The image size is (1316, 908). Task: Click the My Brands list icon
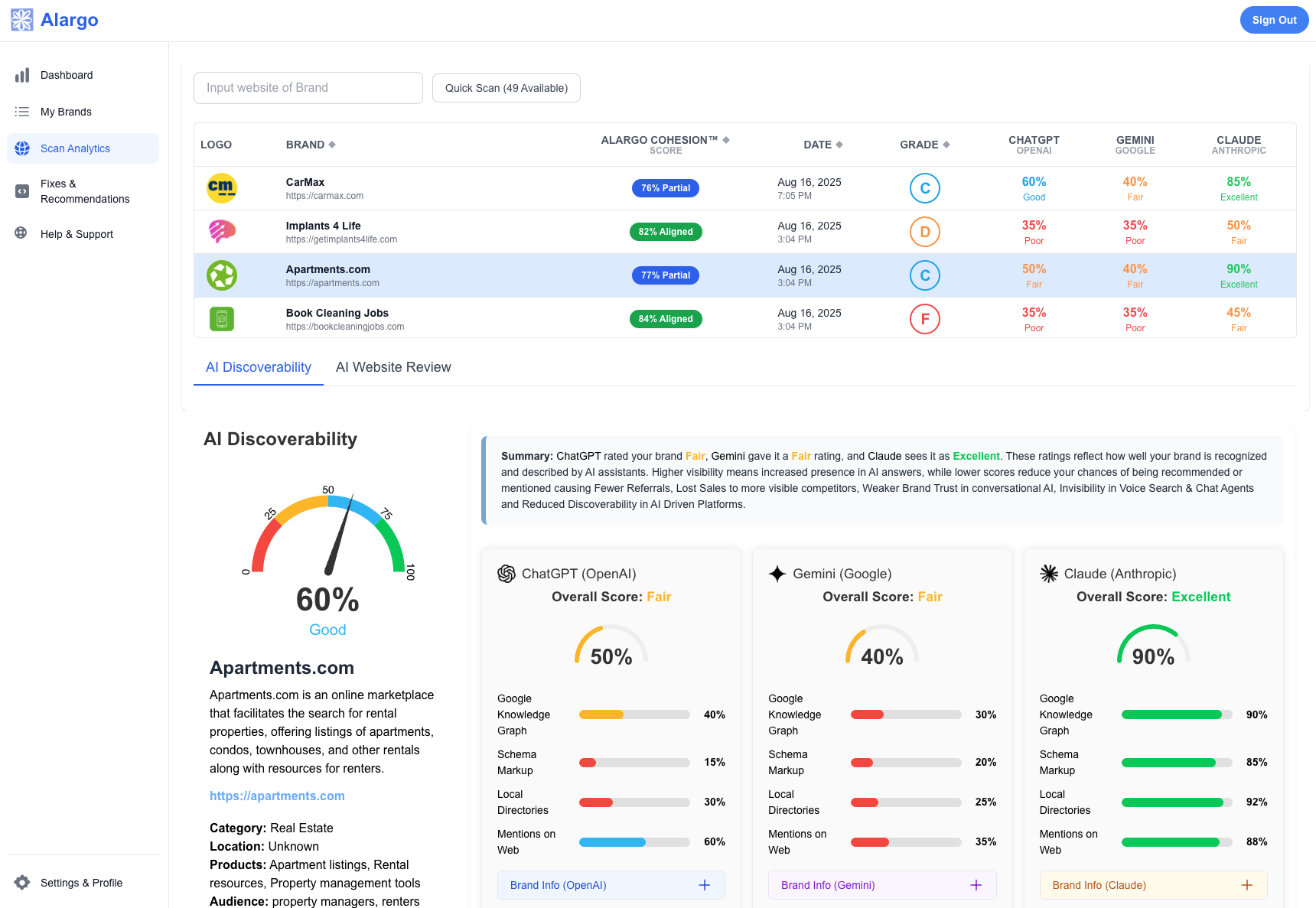click(22, 112)
